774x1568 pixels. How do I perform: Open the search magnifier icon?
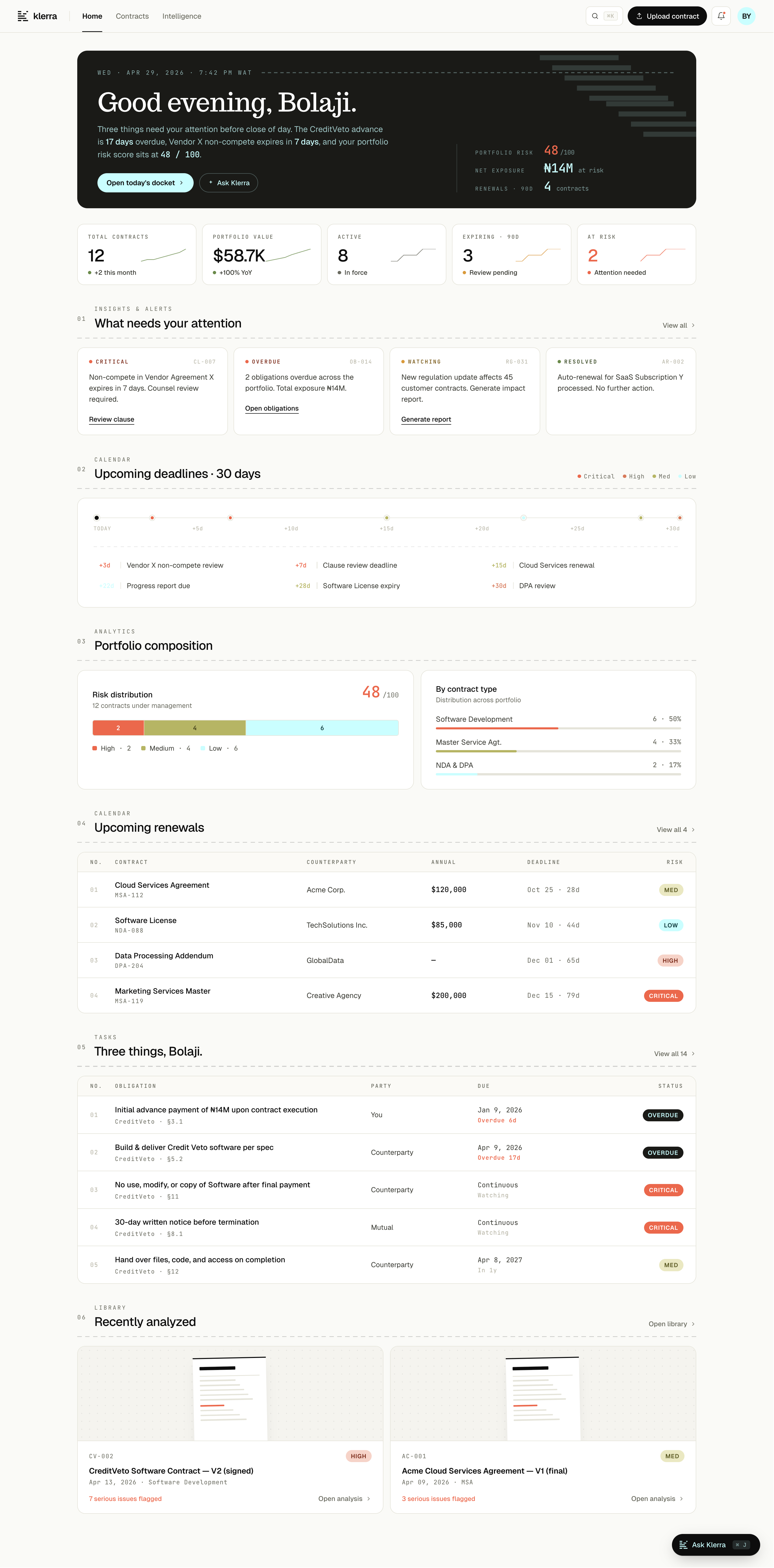(595, 16)
